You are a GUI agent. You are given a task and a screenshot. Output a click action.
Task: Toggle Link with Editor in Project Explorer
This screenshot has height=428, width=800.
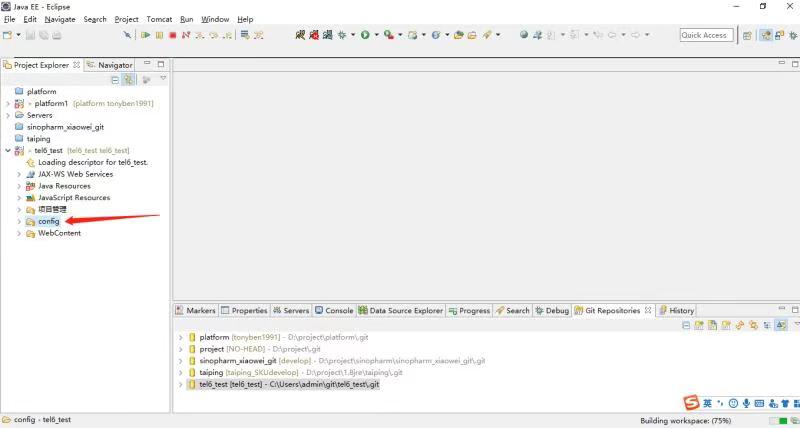129,80
